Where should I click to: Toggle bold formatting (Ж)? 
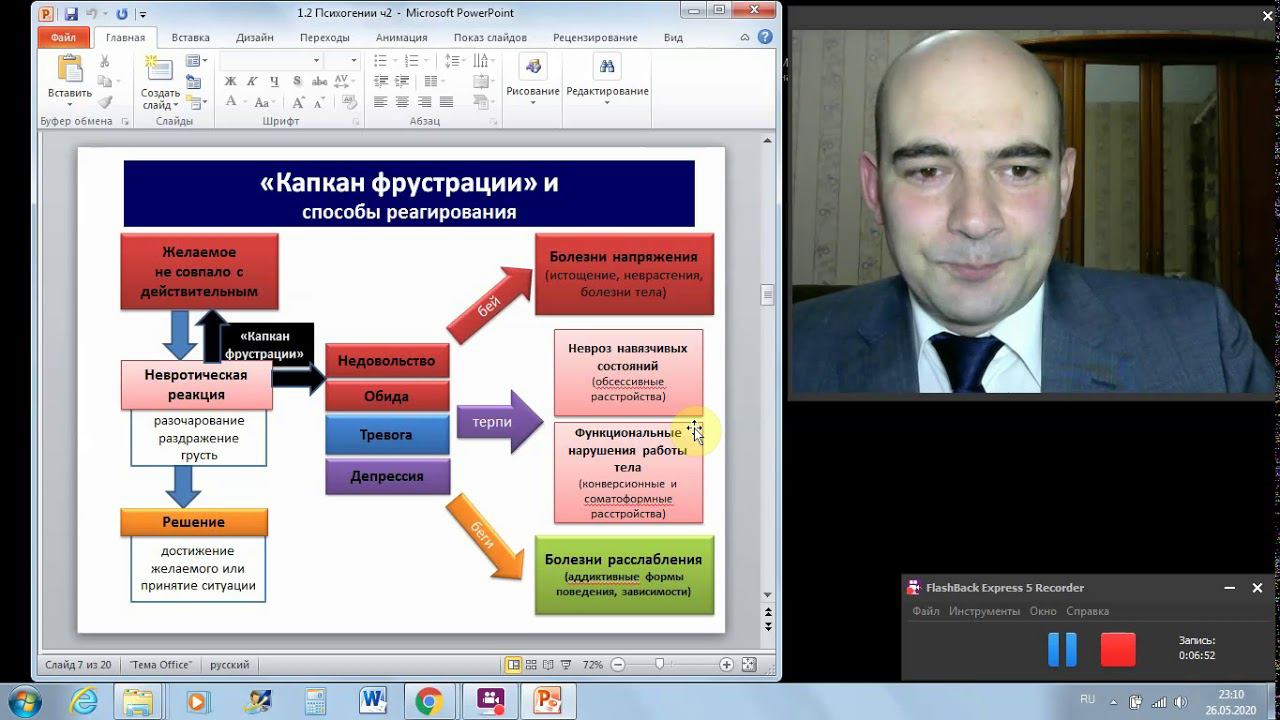click(x=230, y=82)
